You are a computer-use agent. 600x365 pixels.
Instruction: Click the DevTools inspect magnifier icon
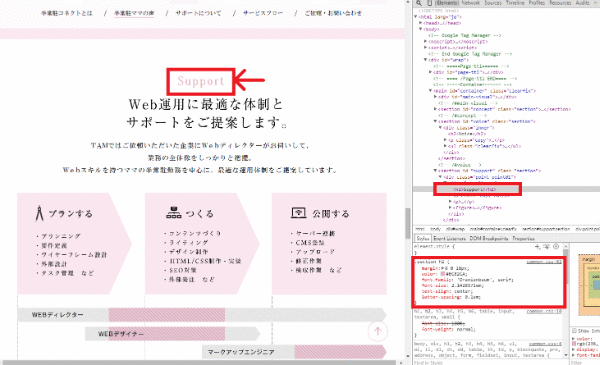[x=419, y=3]
